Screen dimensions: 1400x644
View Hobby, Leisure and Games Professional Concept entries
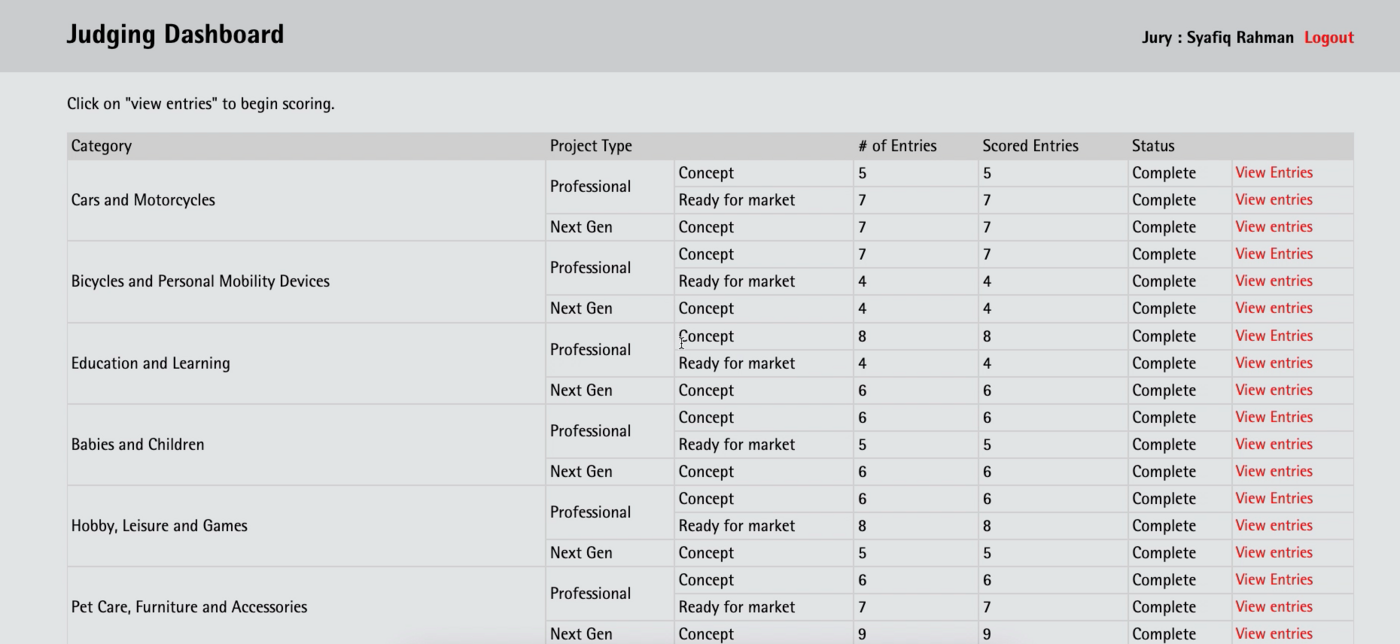1273,498
